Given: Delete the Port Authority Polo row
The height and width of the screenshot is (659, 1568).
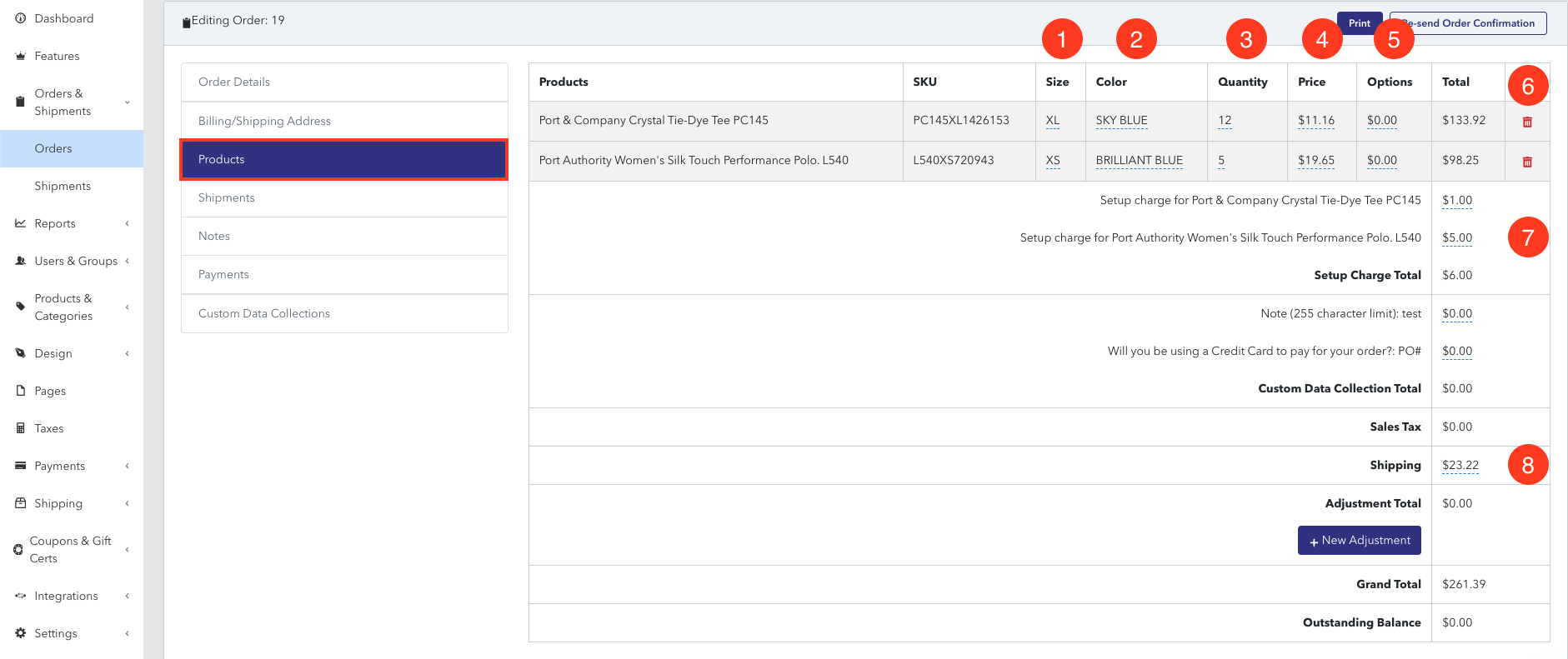Looking at the screenshot, I should [x=1527, y=162].
